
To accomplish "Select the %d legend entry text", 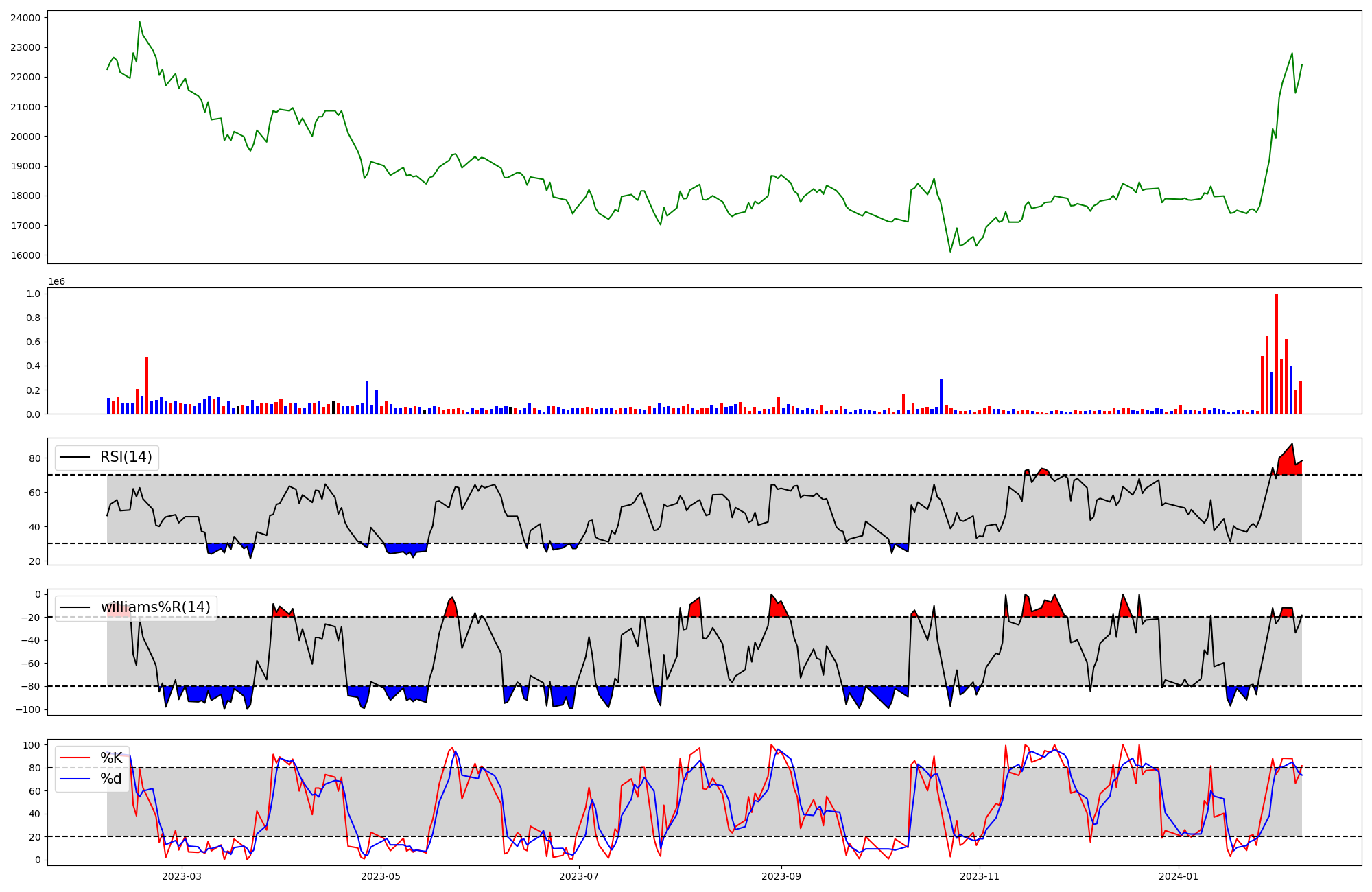I will [x=111, y=779].
